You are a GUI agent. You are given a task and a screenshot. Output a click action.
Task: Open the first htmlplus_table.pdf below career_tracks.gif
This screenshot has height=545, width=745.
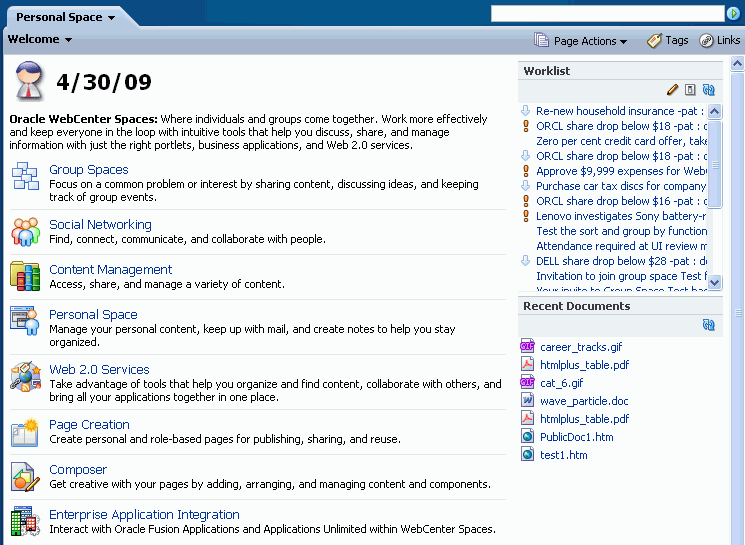(x=584, y=364)
